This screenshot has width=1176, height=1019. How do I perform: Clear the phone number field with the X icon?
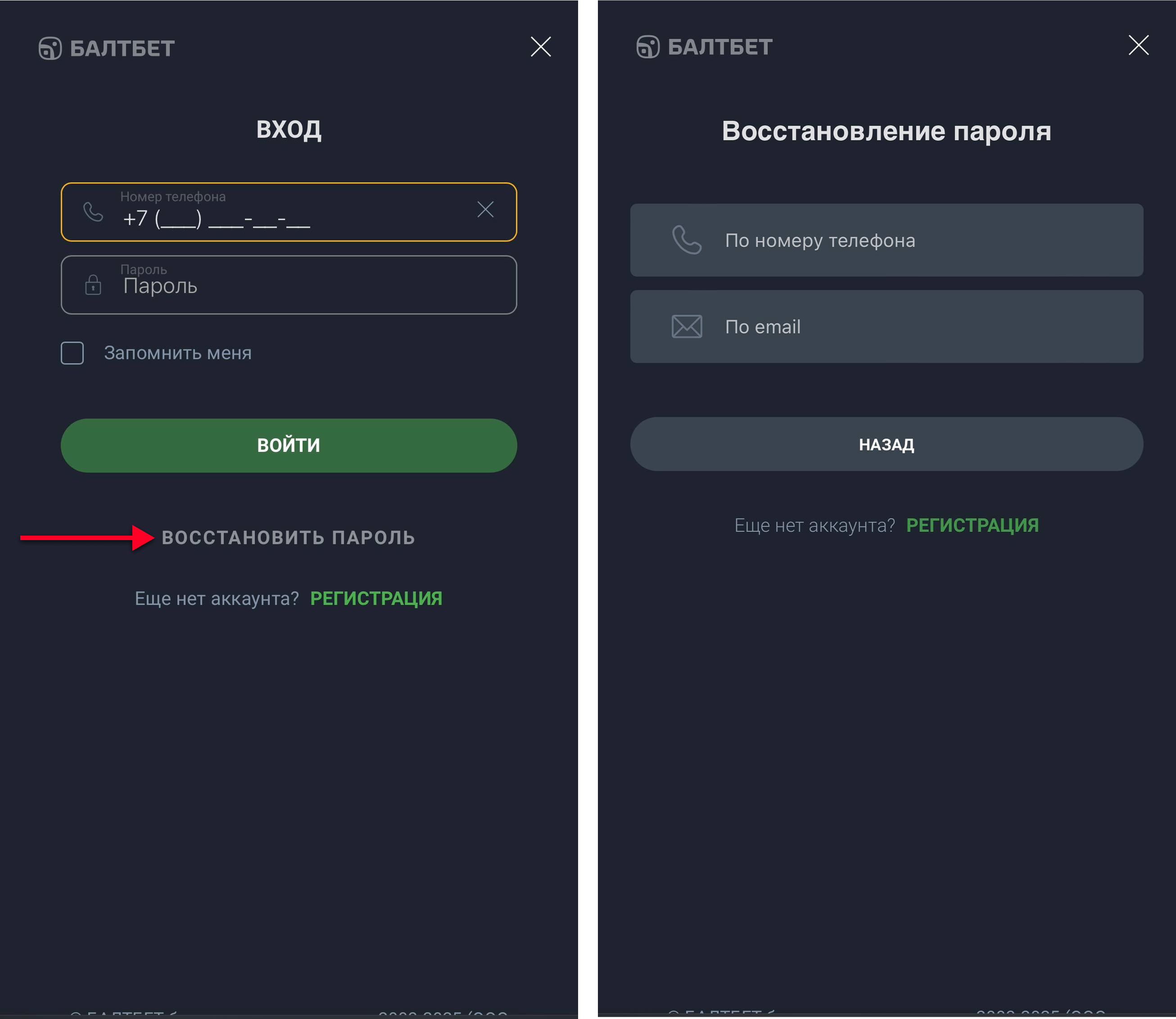[485, 209]
